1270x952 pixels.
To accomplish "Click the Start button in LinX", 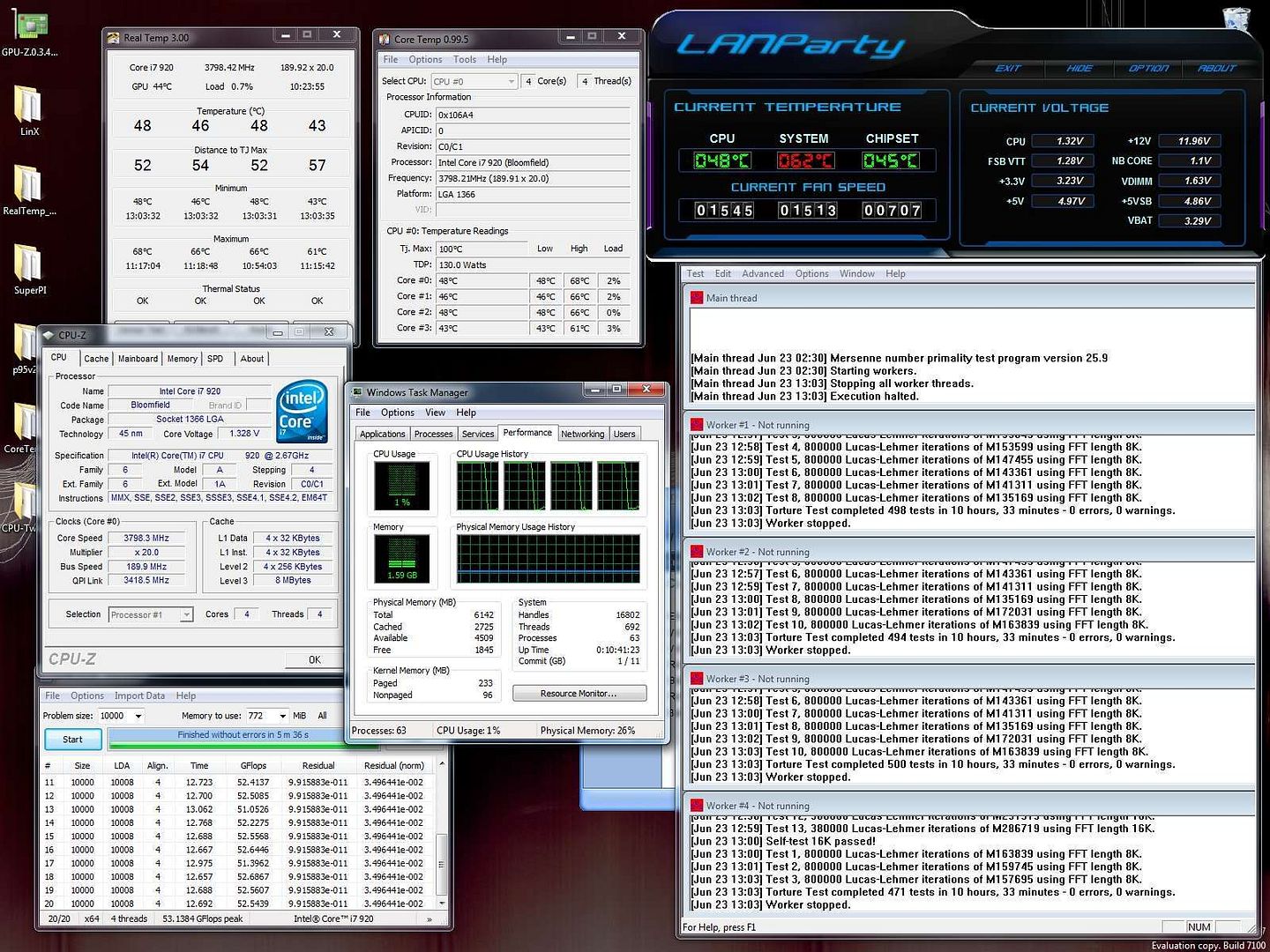I will coord(72,740).
